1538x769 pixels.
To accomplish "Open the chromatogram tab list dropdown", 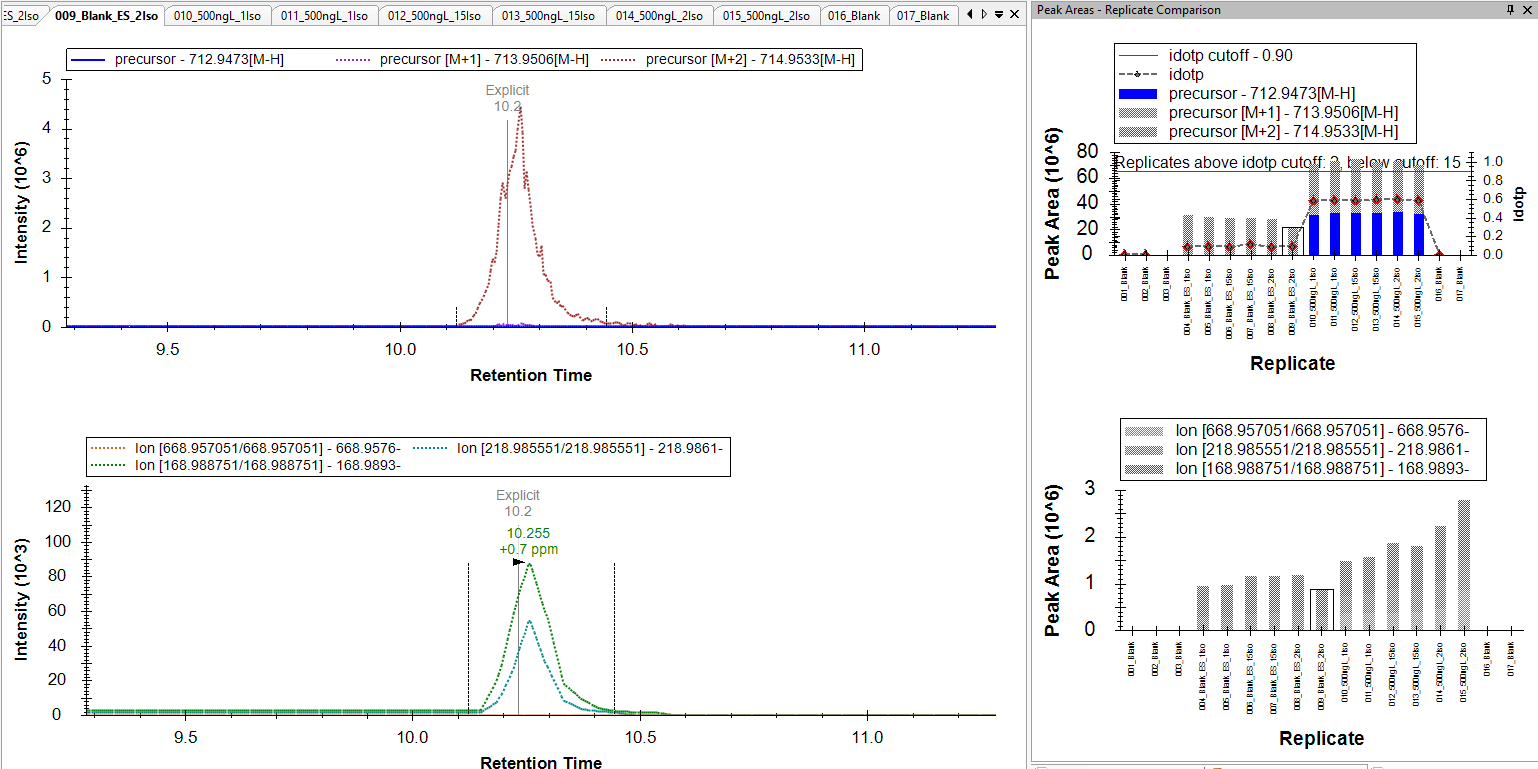I will [x=997, y=15].
